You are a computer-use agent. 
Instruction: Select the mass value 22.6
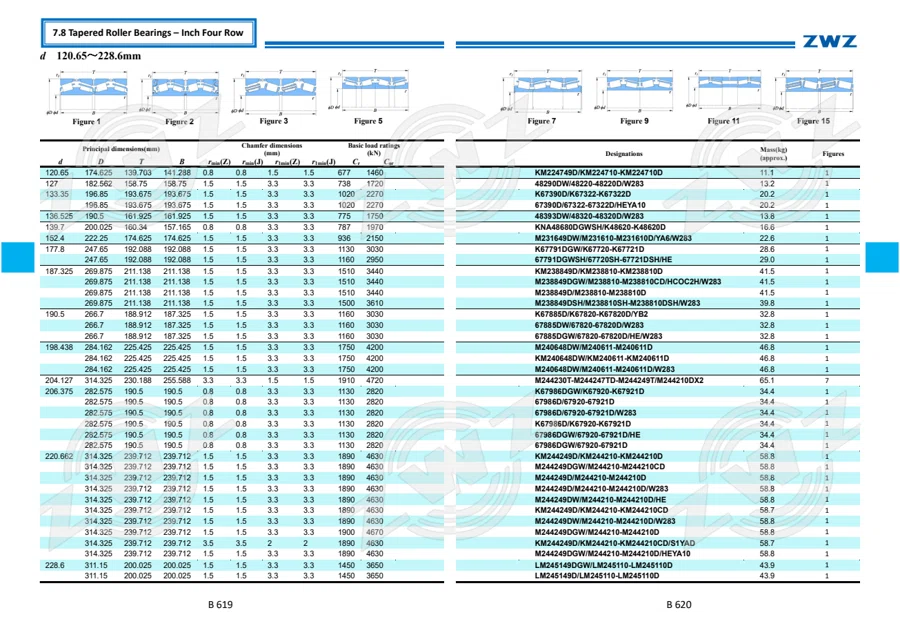[x=767, y=238]
